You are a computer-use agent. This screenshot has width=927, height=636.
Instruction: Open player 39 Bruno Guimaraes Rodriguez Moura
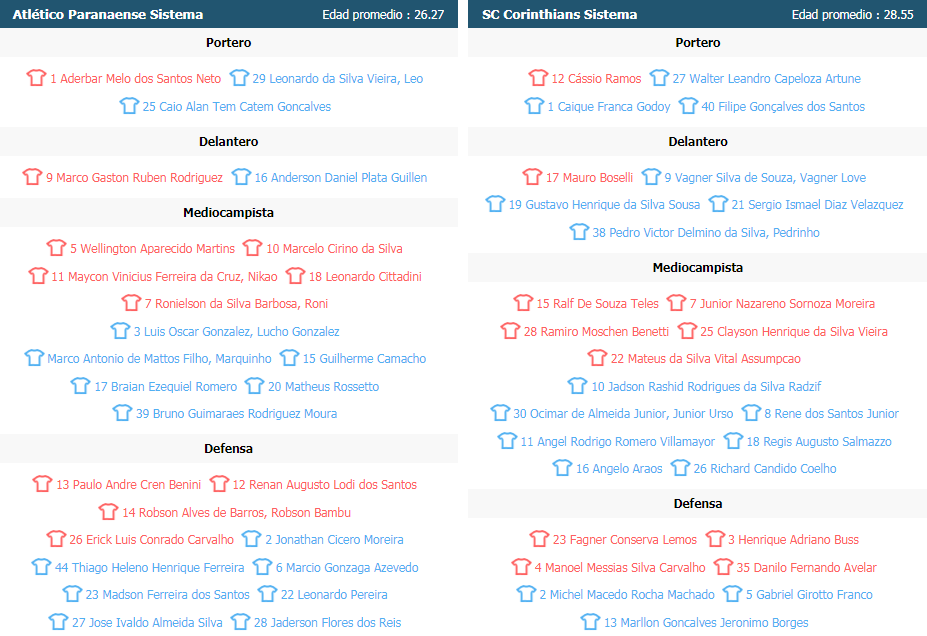pyautogui.click(x=236, y=414)
